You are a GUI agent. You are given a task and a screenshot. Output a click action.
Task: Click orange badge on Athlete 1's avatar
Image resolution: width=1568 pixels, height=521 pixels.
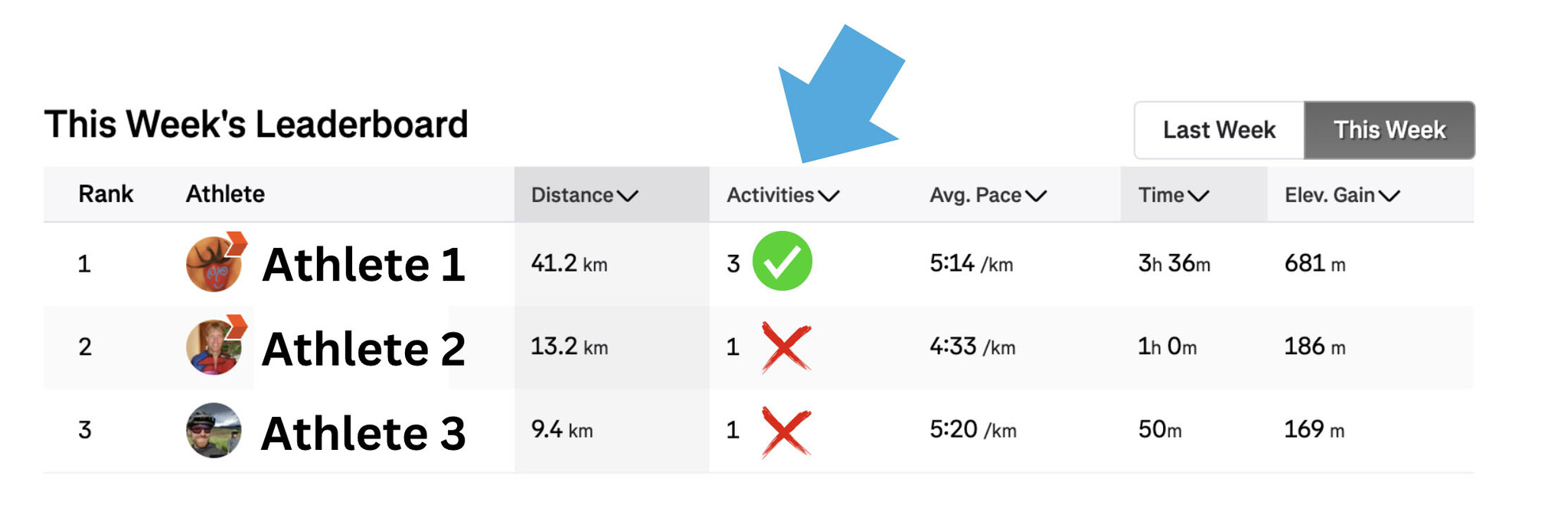237,243
